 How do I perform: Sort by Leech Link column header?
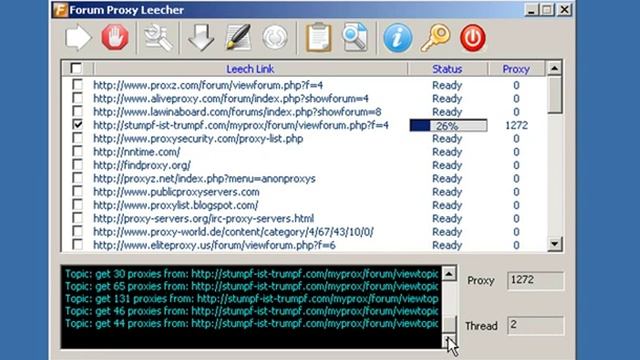[250, 69]
